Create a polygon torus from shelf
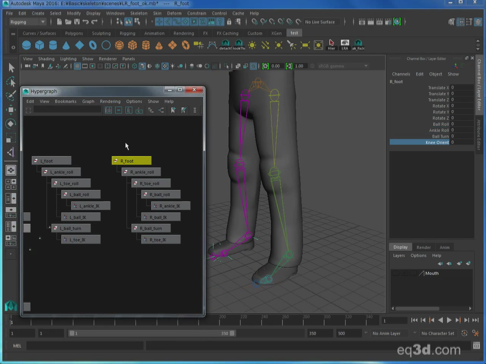Viewport: 486px width, 364px height. [x=93, y=45]
